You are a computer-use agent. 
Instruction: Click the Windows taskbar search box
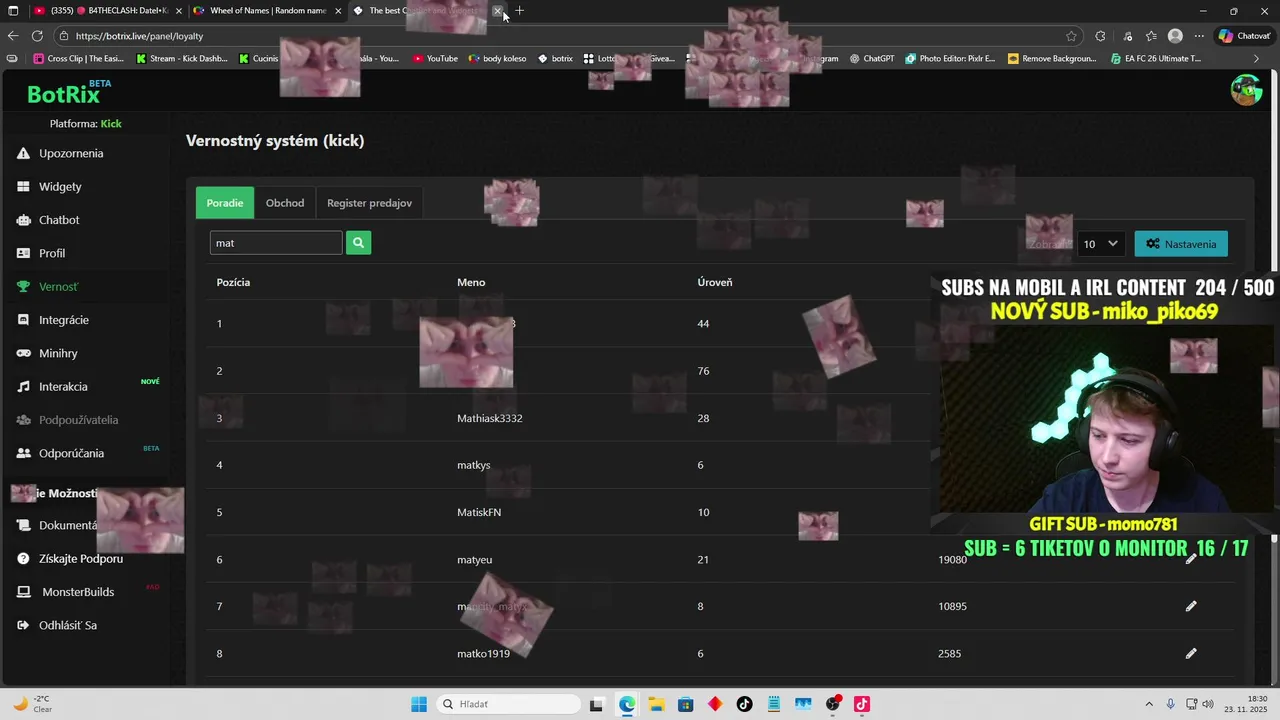pyautogui.click(x=508, y=704)
